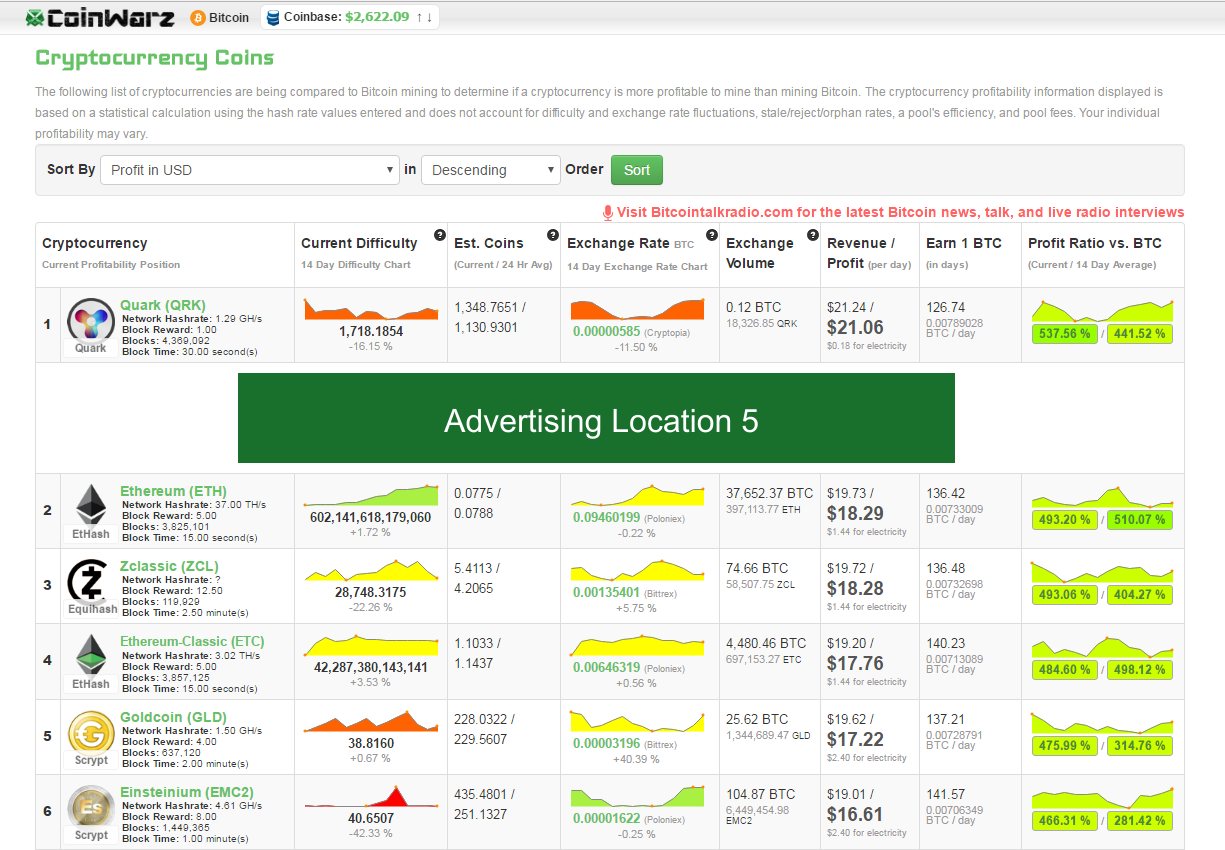The width and height of the screenshot is (1225, 850).
Task: Click help icon beside Exchange Rate header
Action: point(711,235)
